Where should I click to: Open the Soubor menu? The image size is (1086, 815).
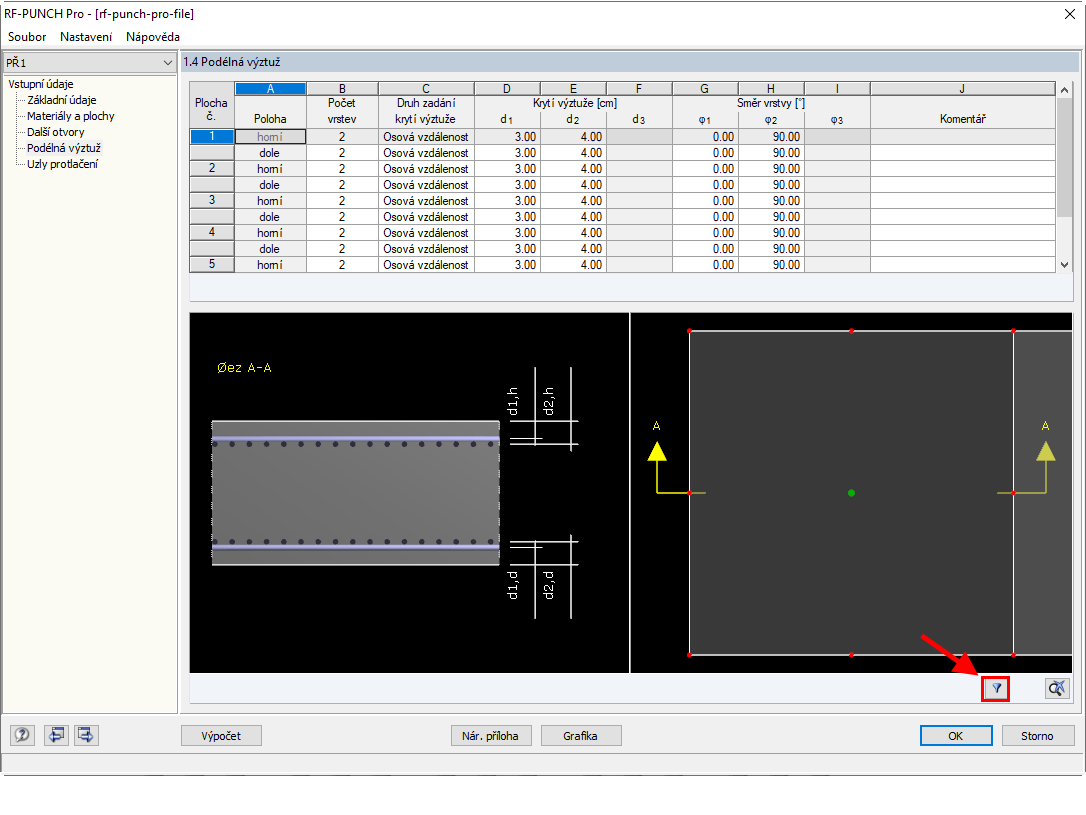click(27, 37)
